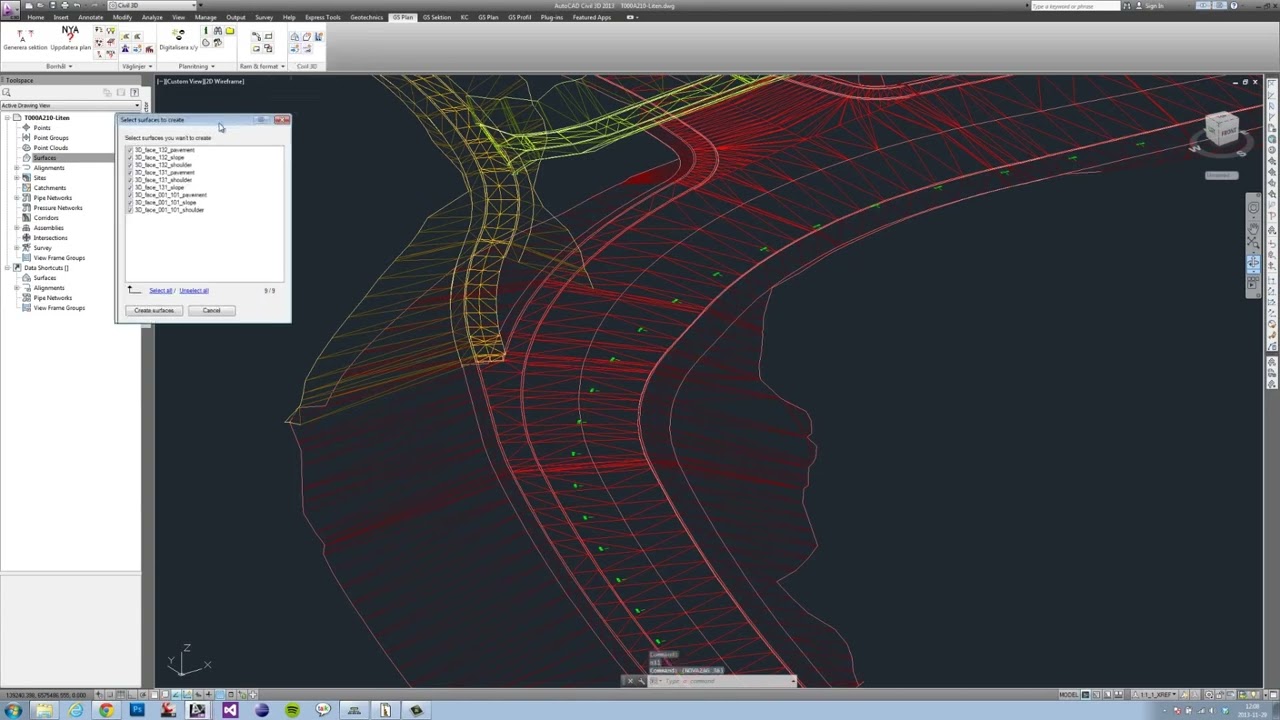Click the Print icon in quick access toolbar
1280x720 pixels.
click(x=65, y=5)
